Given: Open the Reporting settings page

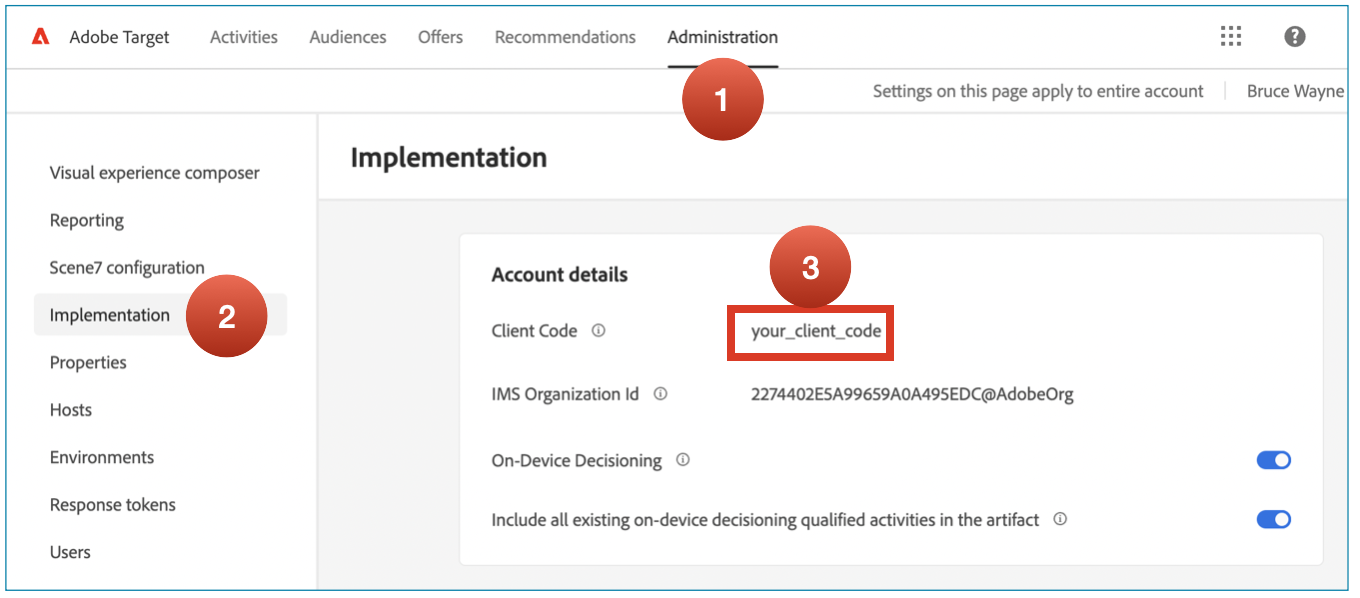Looking at the screenshot, I should (x=87, y=220).
